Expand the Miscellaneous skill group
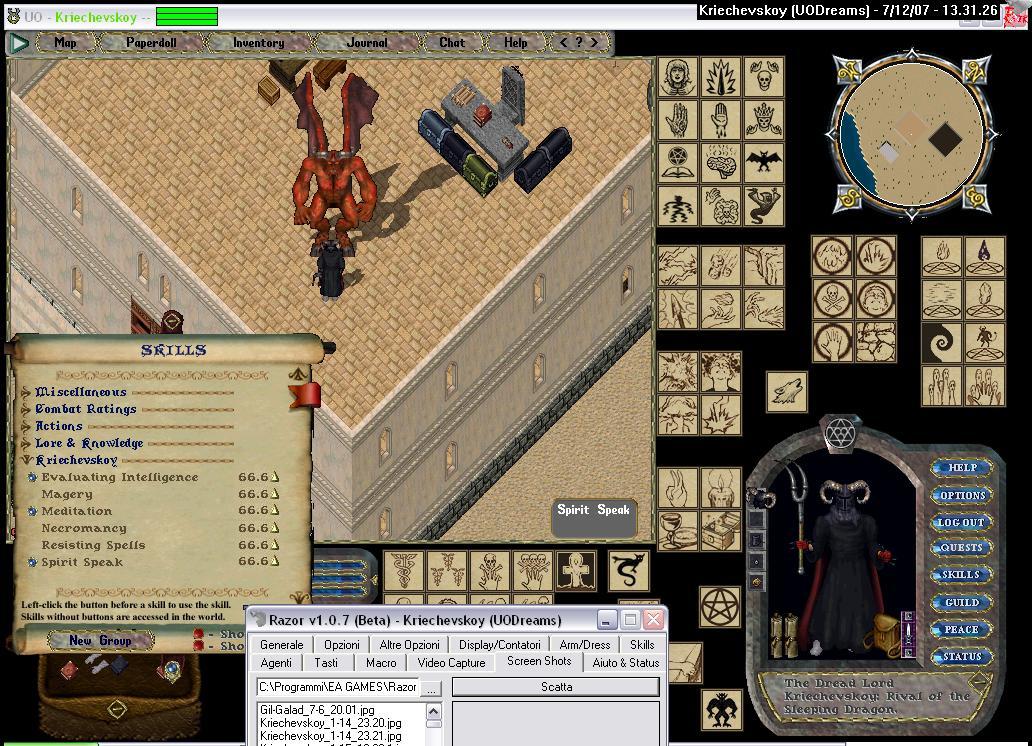 [26, 392]
